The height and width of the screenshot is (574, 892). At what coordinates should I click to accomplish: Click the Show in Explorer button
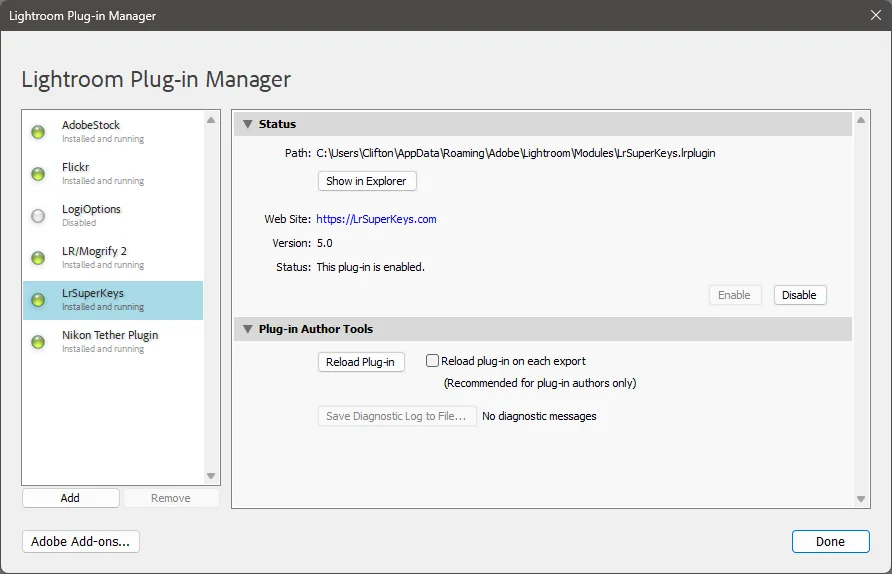366,181
